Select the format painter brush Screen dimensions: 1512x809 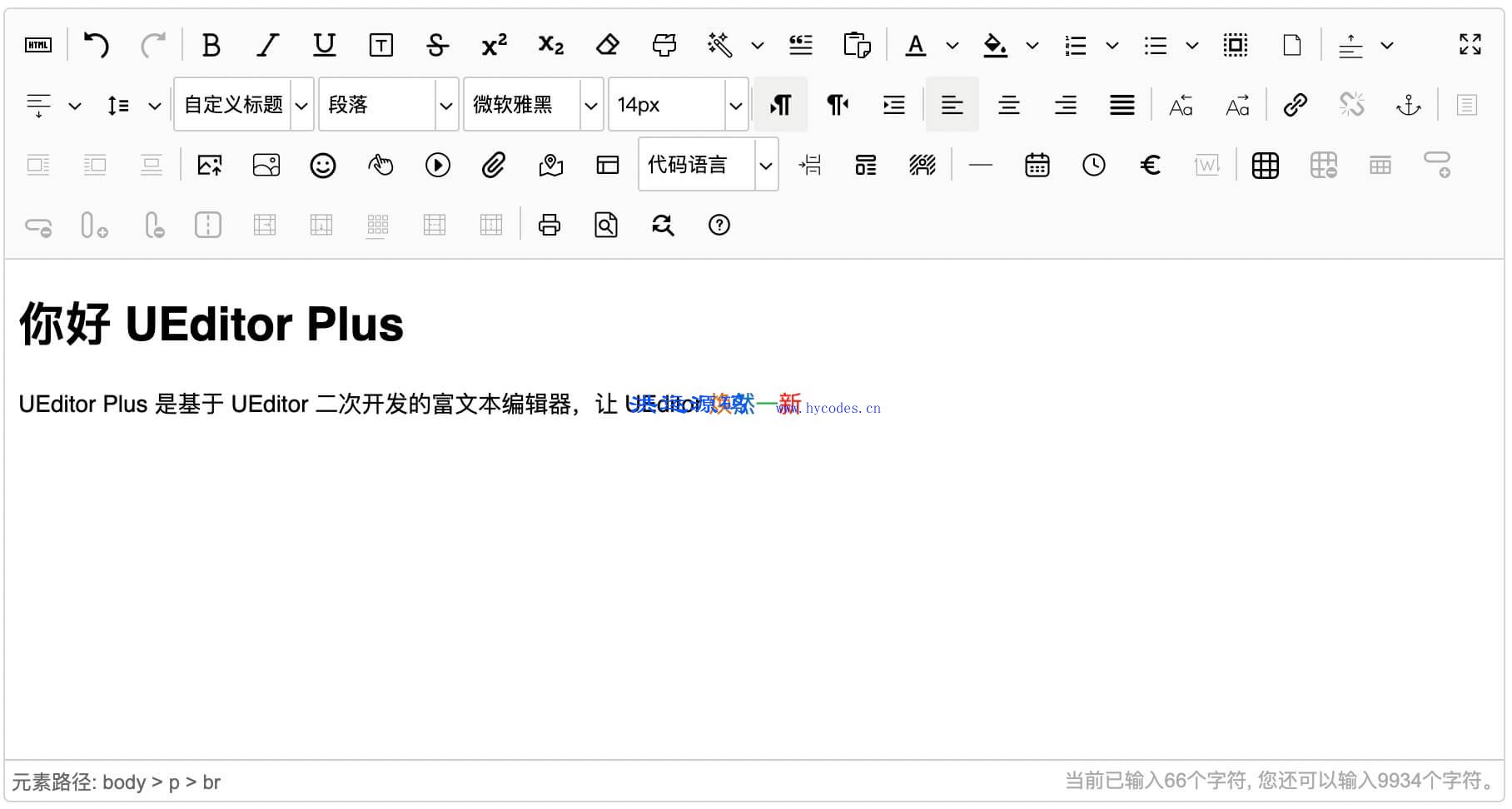click(x=664, y=45)
